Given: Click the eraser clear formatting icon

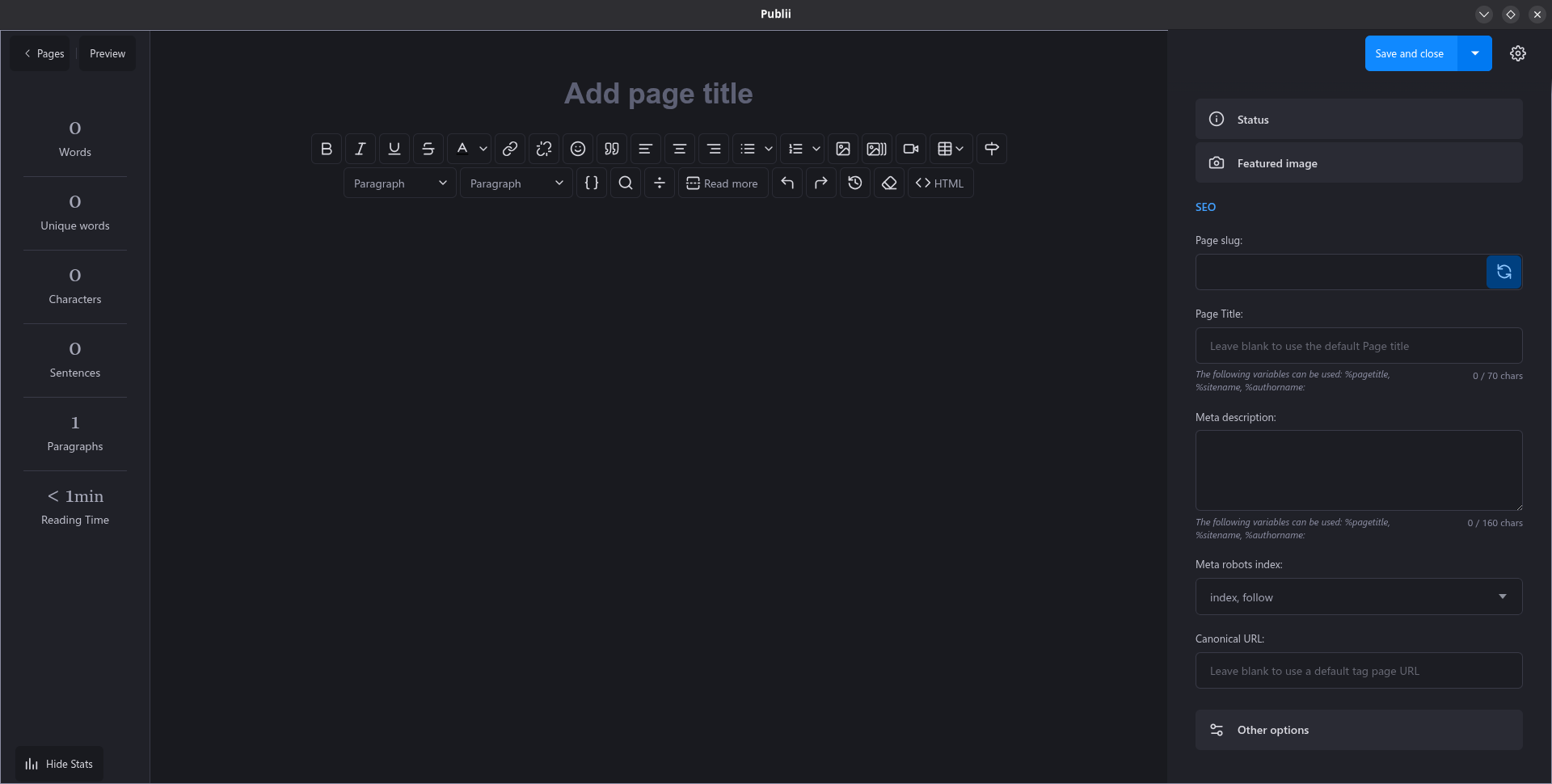Looking at the screenshot, I should point(889,183).
